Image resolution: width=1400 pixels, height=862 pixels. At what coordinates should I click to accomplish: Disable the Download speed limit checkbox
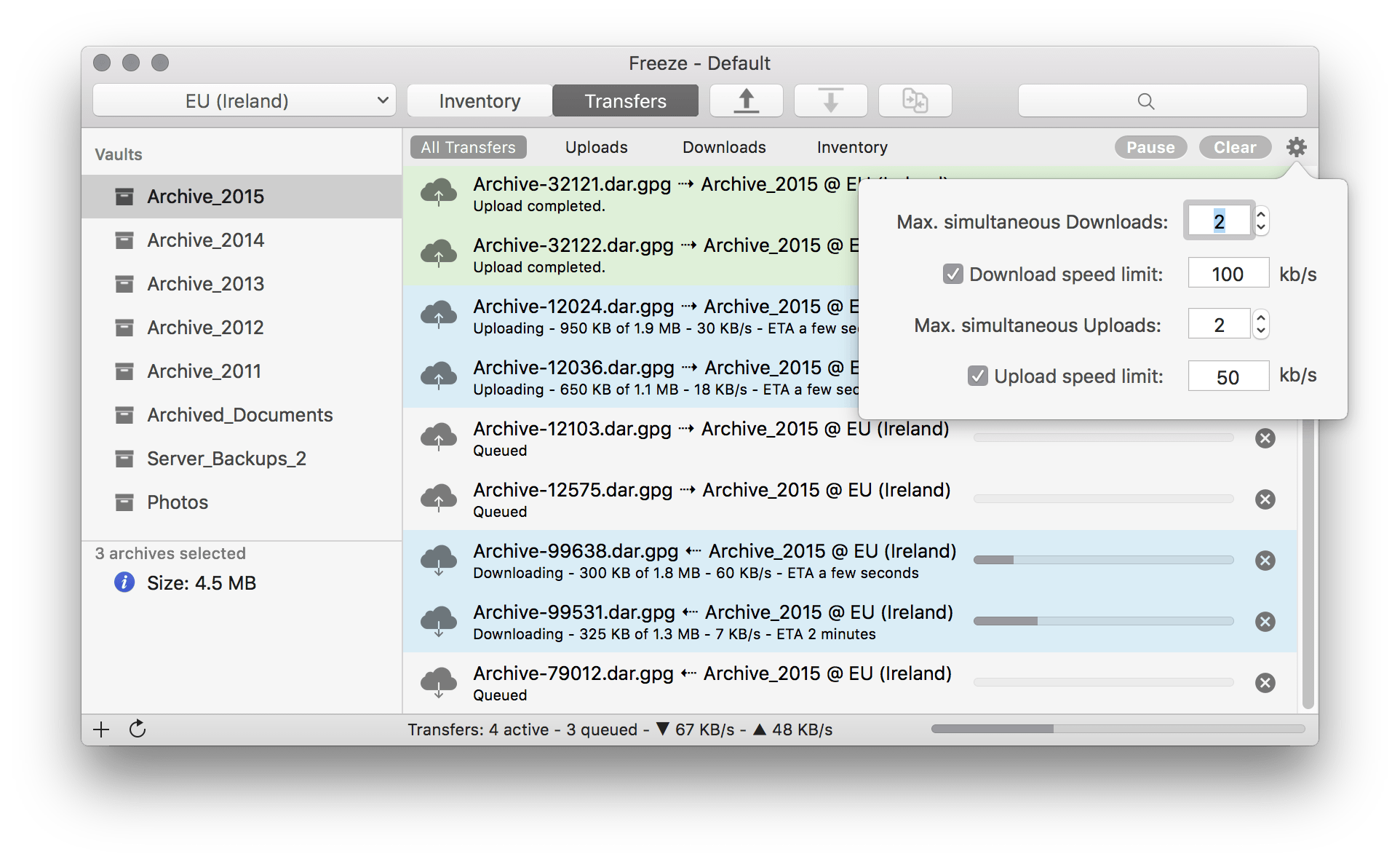point(953,274)
